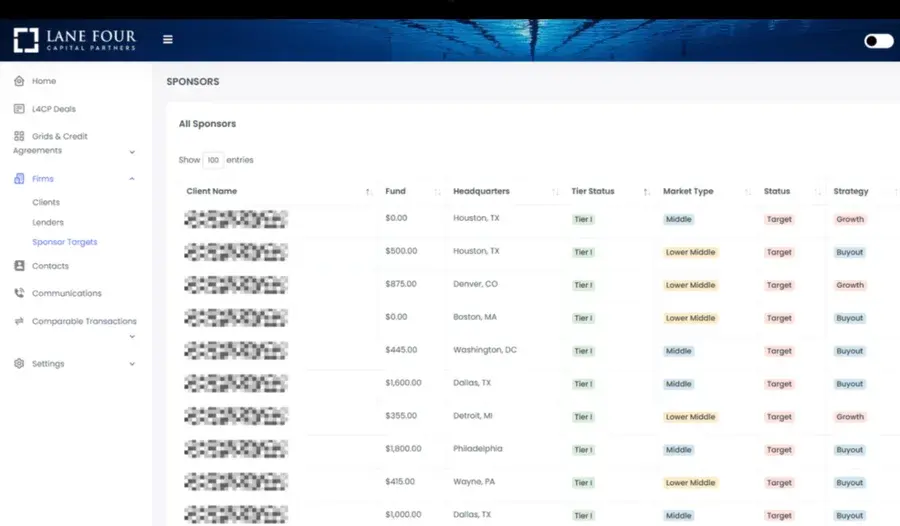The width and height of the screenshot is (900, 526).
Task: Sort by the Fund column arrows
Action: [x=437, y=192]
